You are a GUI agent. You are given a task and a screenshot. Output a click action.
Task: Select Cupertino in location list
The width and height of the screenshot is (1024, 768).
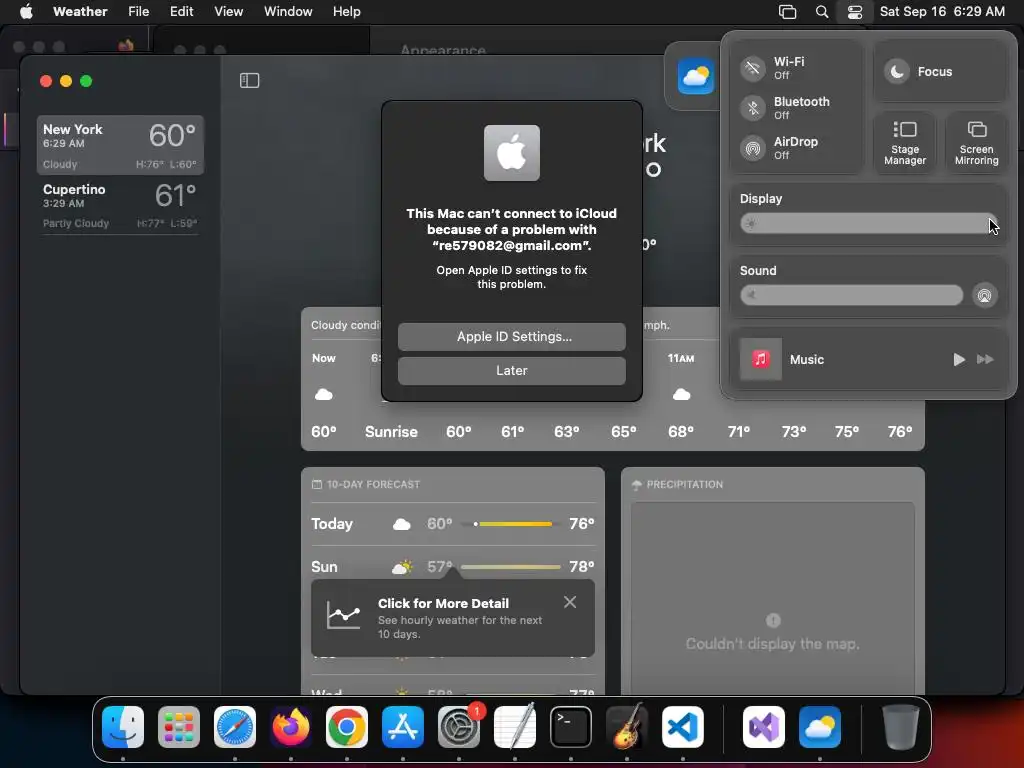120,205
